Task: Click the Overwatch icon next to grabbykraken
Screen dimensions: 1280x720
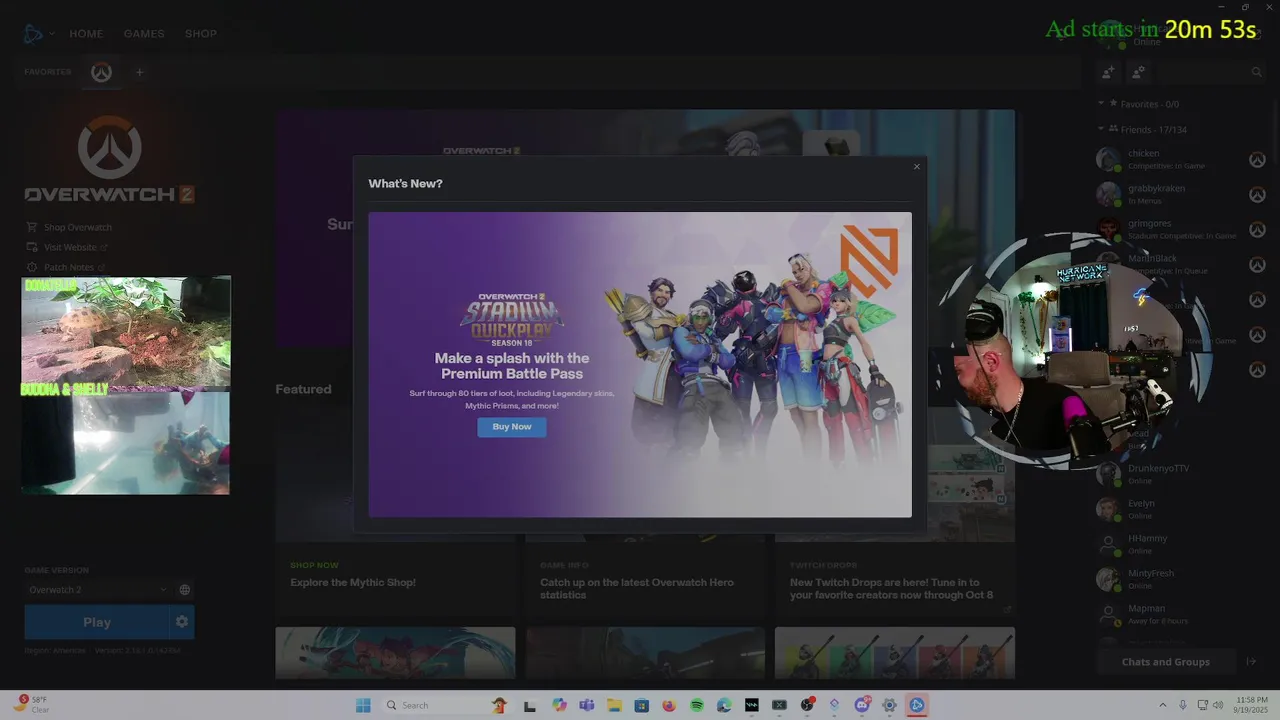Action: 1257,194
